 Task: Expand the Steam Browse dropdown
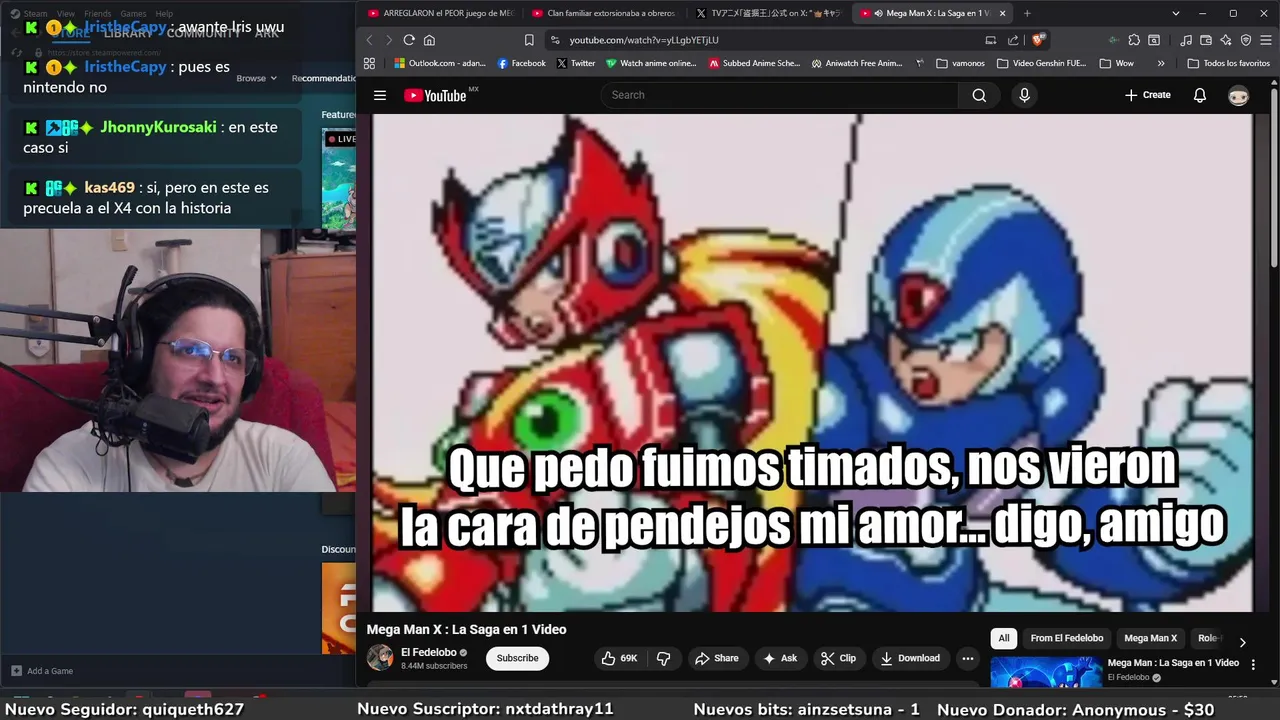[x=257, y=78]
